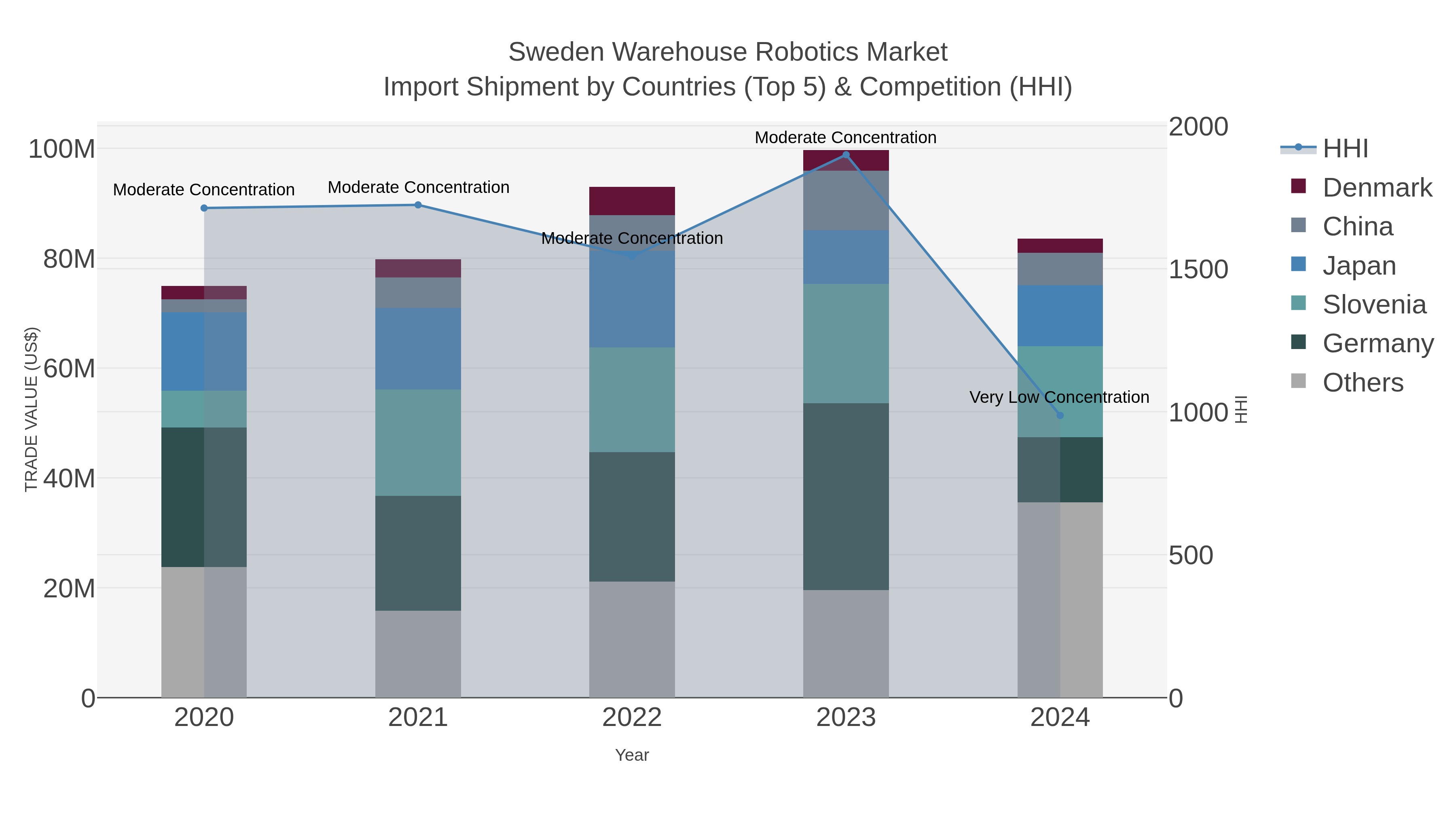Screen dimensions: 1456x819
Task: Click the 20M trade value axis tick
Action: tap(69, 588)
